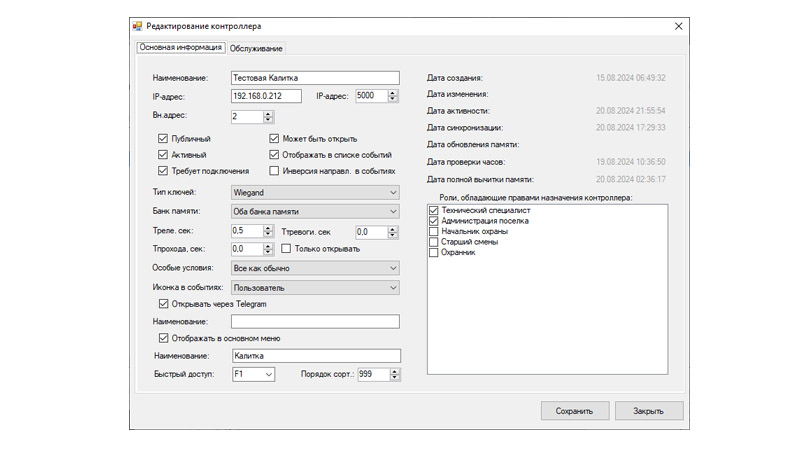Check the Только открывать option
The height and width of the screenshot is (450, 800).
pos(287,248)
